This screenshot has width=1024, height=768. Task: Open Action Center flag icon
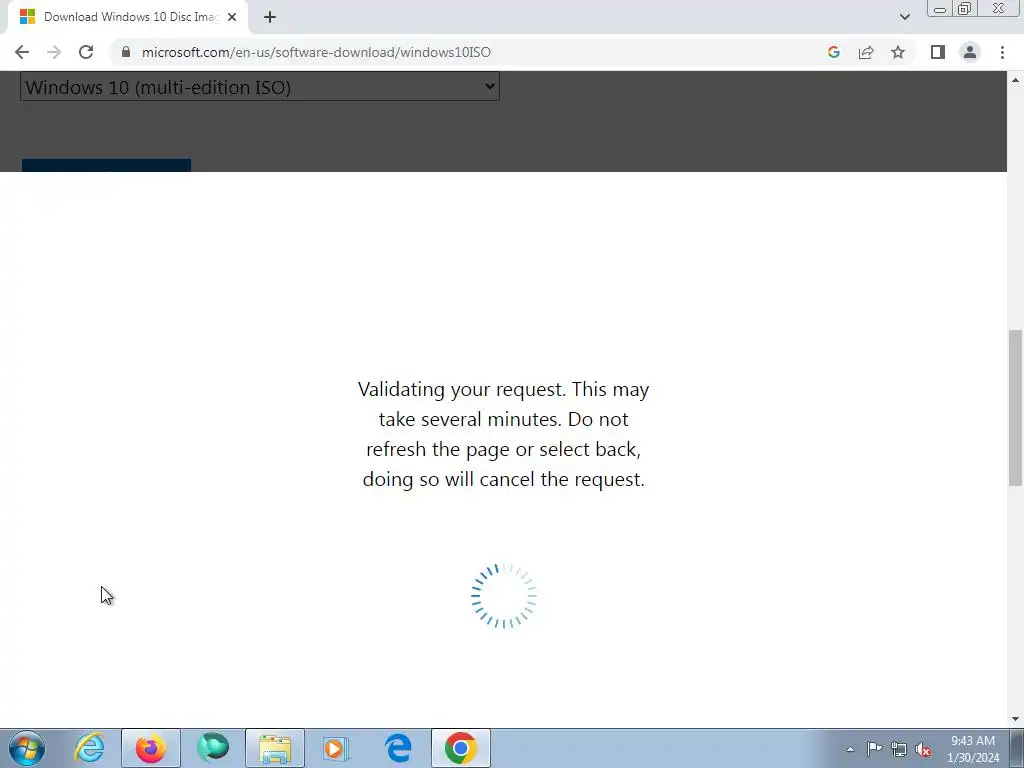click(x=874, y=749)
